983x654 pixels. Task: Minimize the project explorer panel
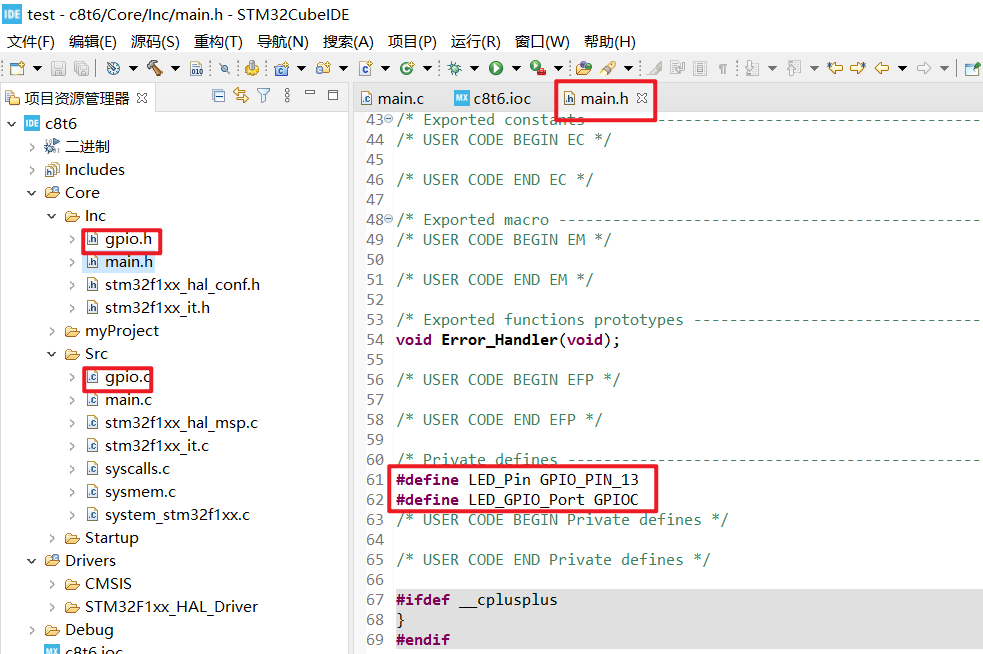pos(310,93)
